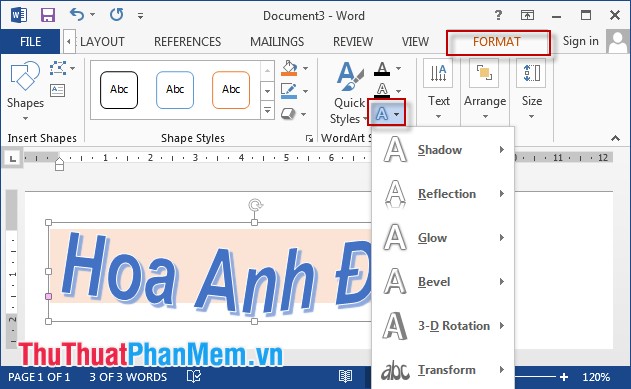Zoom in with the plus button
The image size is (631, 389).
pos(564,377)
